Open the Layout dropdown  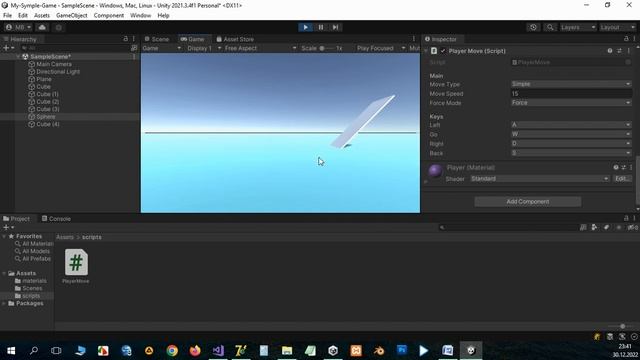[617, 27]
